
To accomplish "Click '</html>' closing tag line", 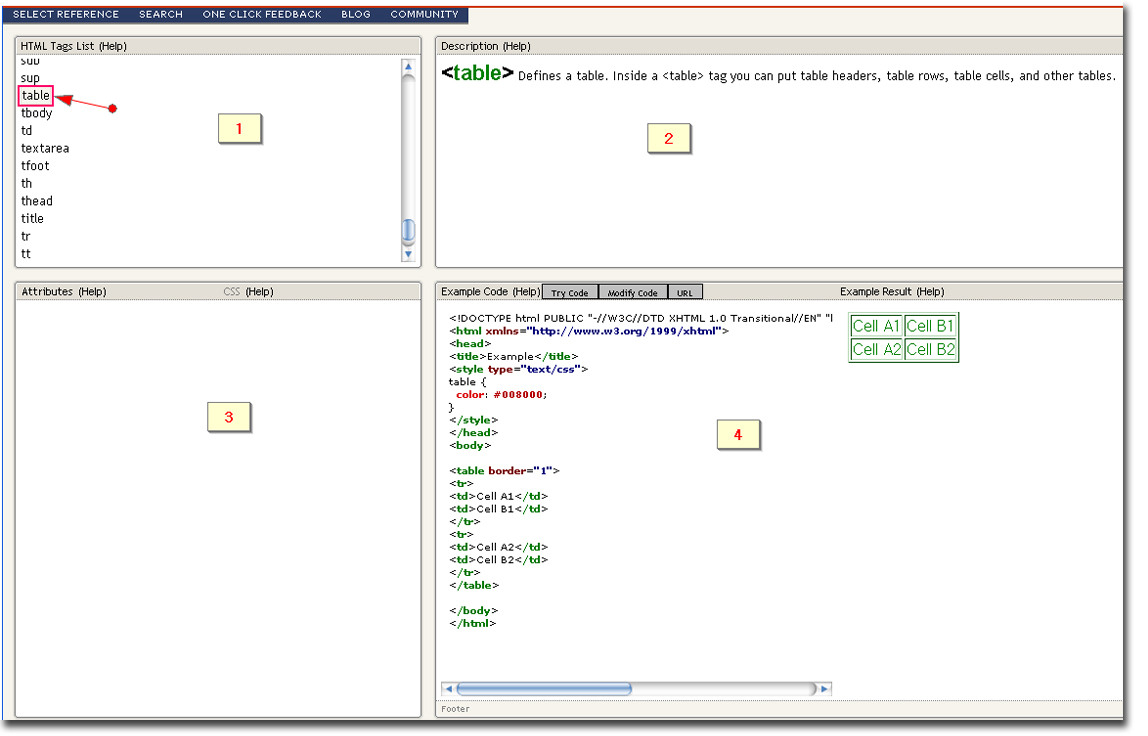I will 472,624.
